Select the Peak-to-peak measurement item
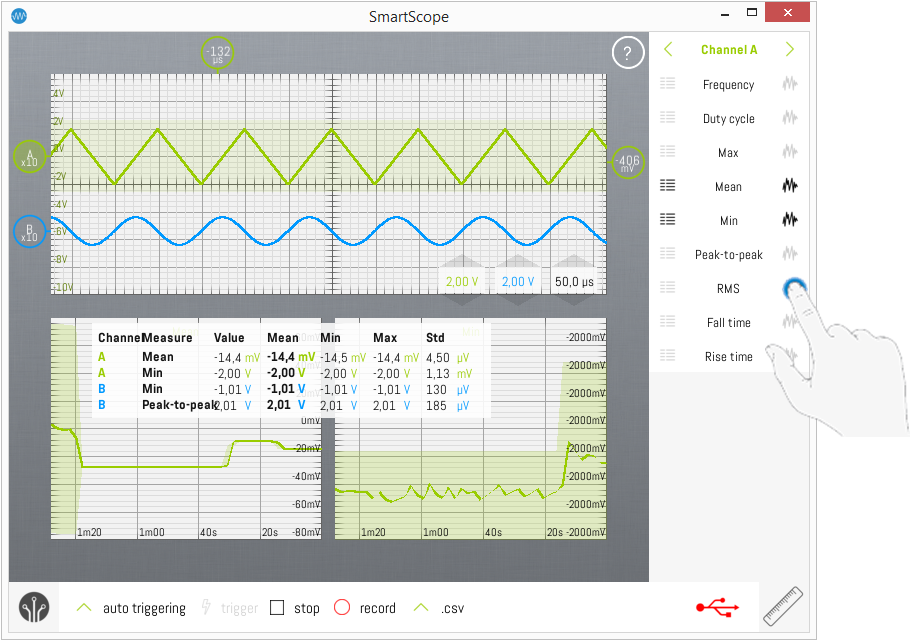This screenshot has height=641, width=917. click(728, 255)
